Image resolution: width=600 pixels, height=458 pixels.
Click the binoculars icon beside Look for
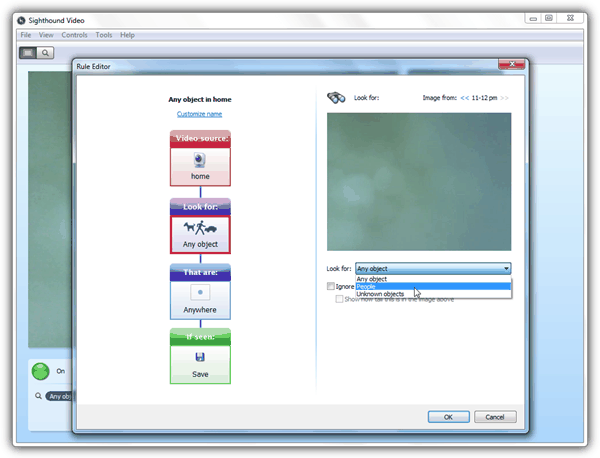point(336,98)
